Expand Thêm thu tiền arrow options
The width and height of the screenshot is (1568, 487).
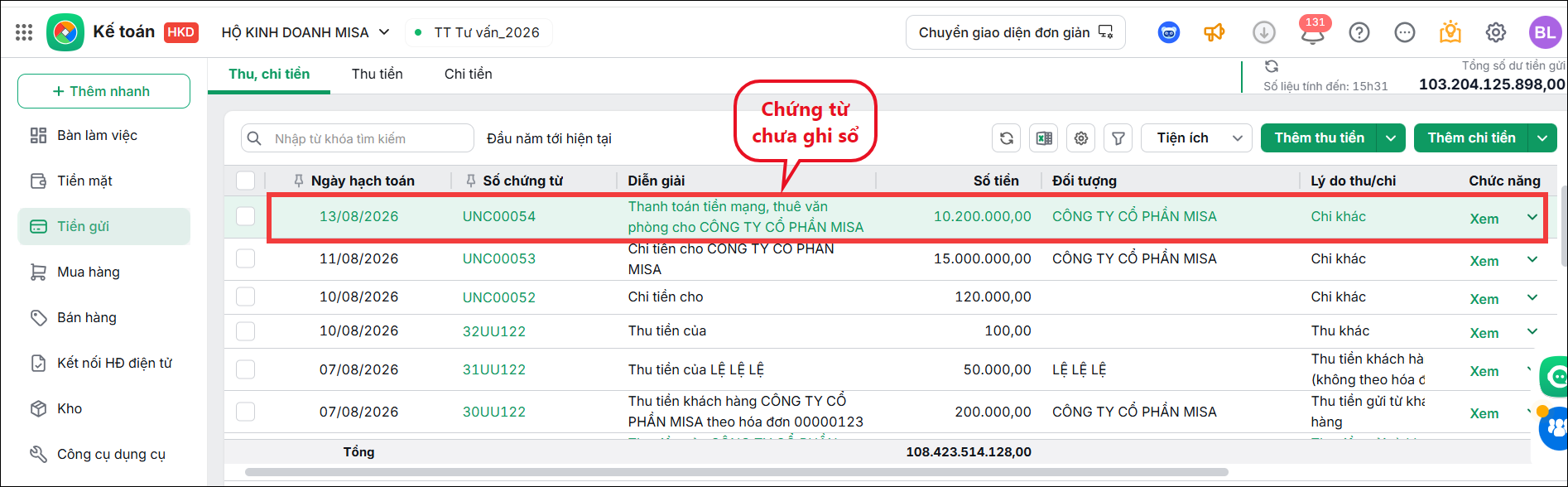[1391, 138]
